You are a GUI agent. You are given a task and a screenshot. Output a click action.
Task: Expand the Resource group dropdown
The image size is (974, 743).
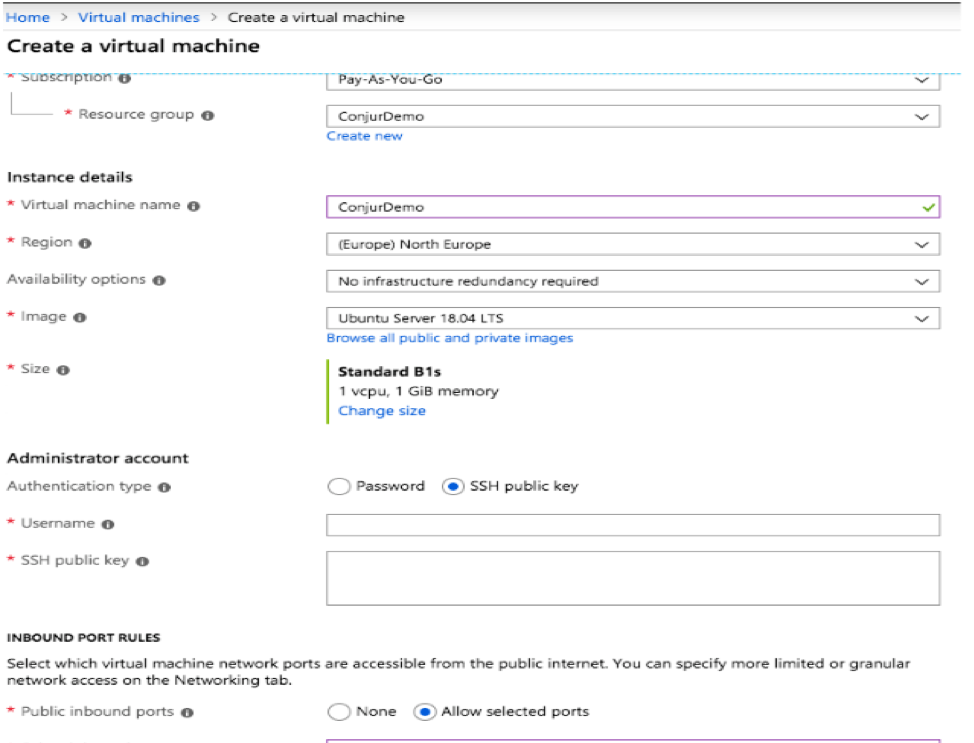(633, 116)
